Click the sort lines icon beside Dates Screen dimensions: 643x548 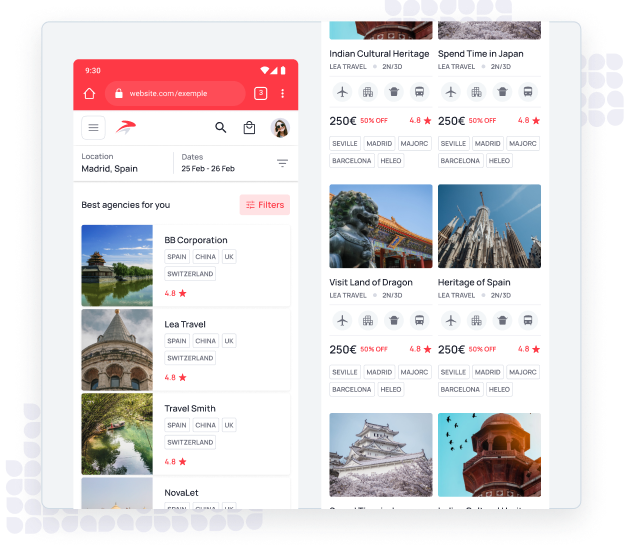(282, 163)
